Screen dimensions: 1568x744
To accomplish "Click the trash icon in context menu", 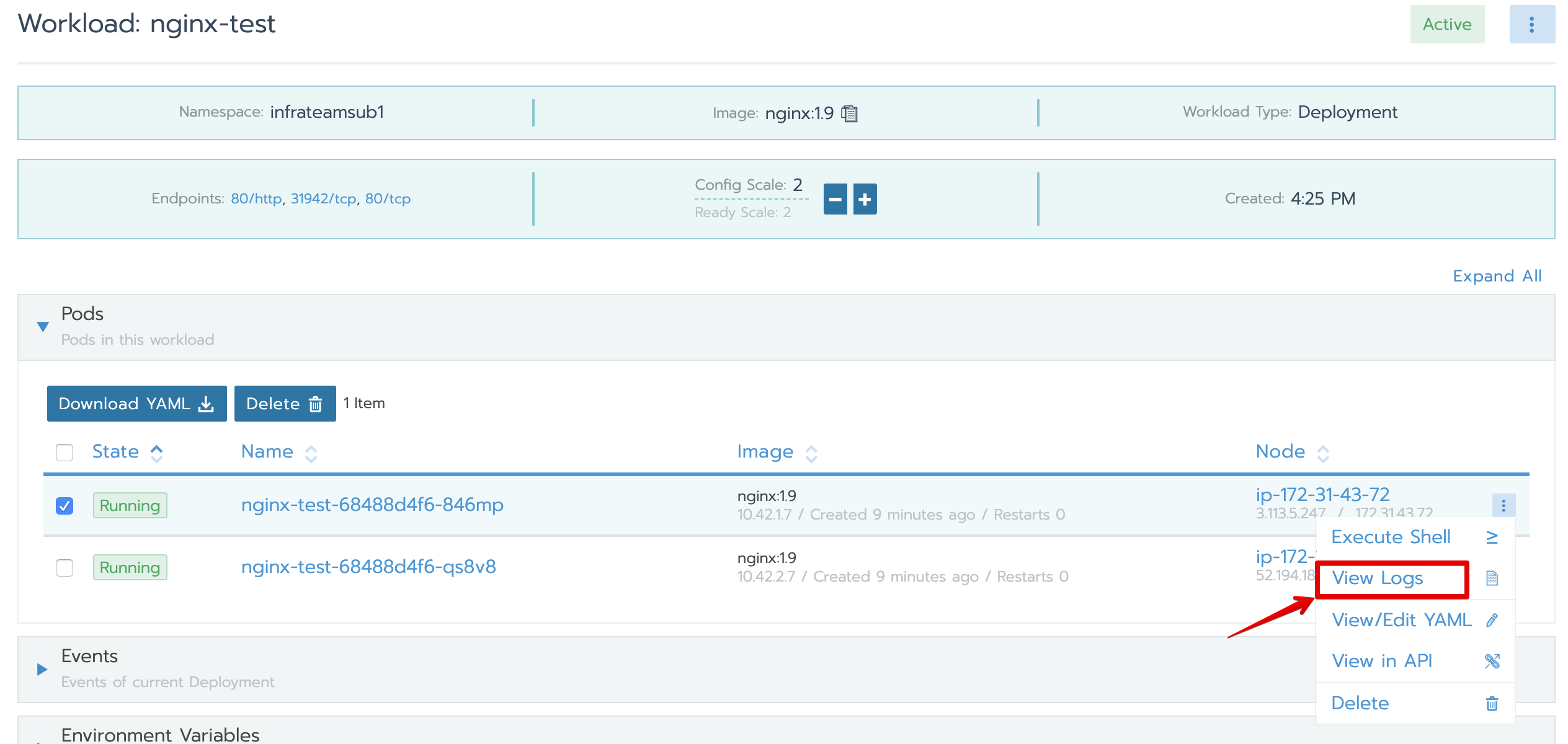I will [1492, 703].
